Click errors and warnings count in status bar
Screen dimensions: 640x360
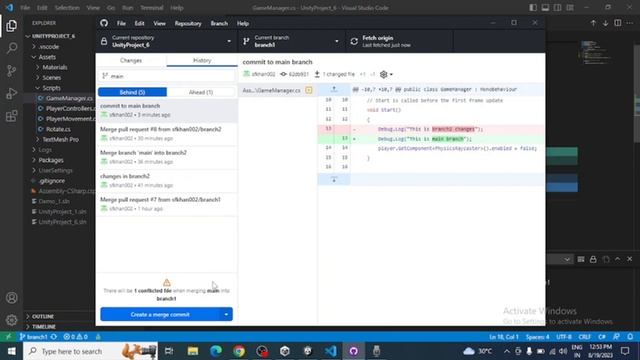click(x=76, y=337)
